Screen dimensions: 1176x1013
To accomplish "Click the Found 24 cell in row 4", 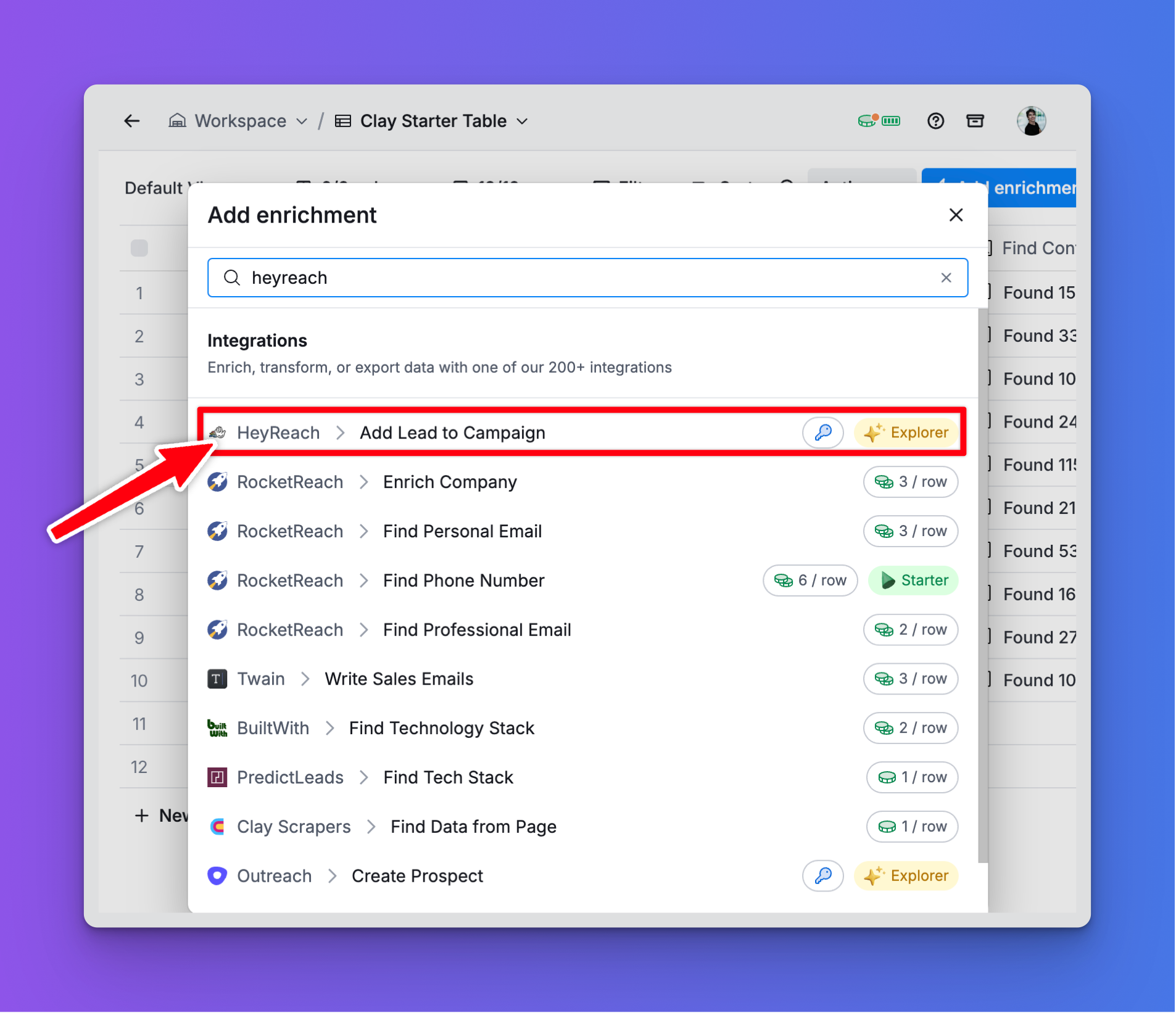I will (1038, 422).
